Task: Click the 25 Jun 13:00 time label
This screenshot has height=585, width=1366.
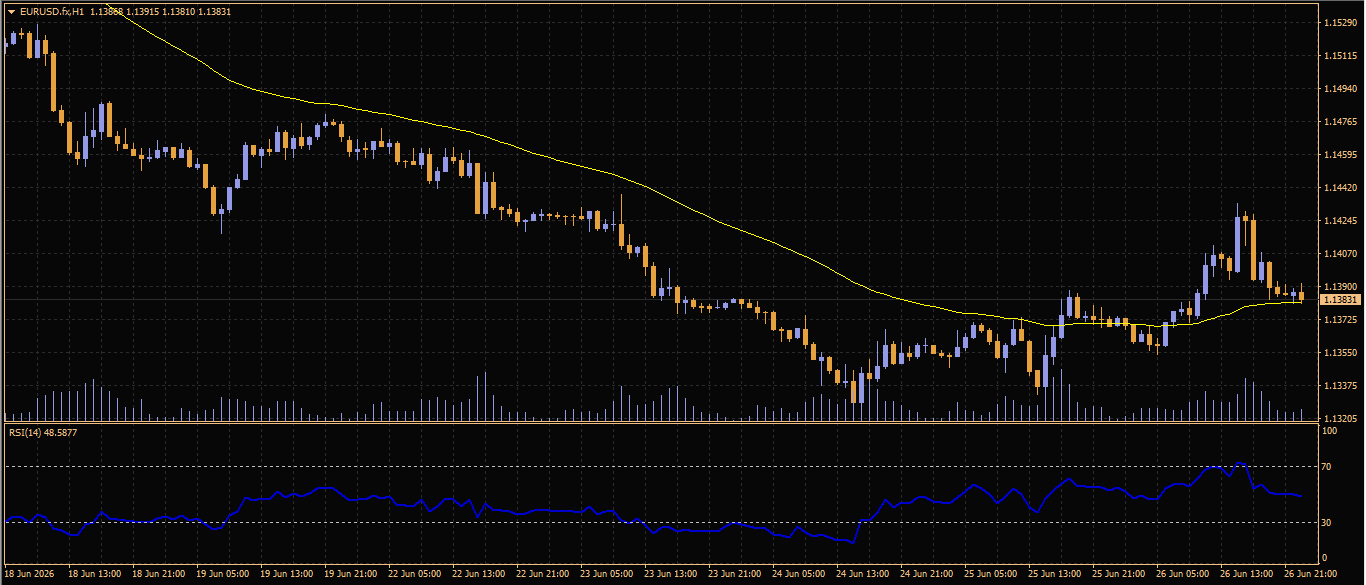Action: [x=1055, y=574]
